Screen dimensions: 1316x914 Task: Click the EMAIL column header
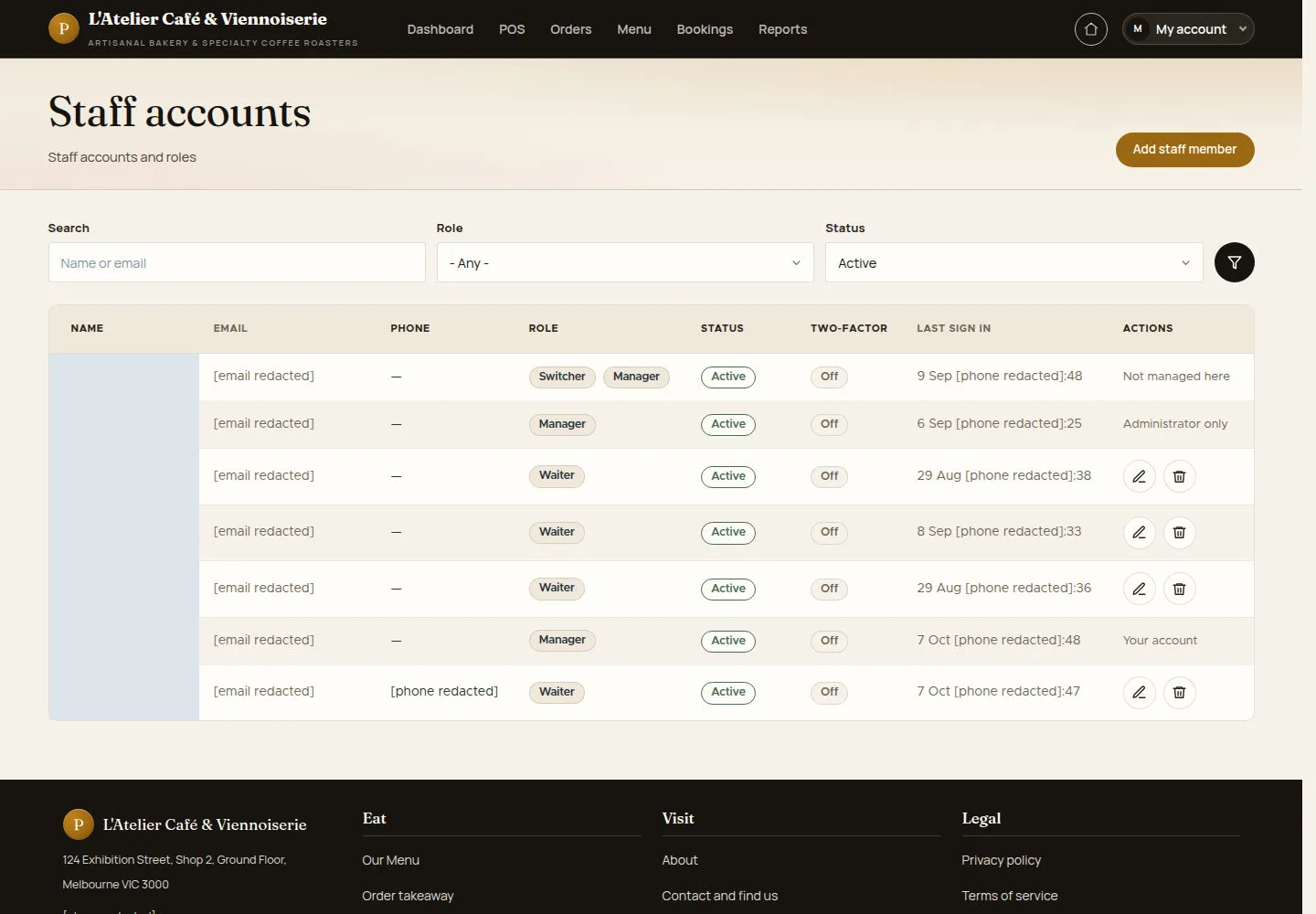coord(230,328)
